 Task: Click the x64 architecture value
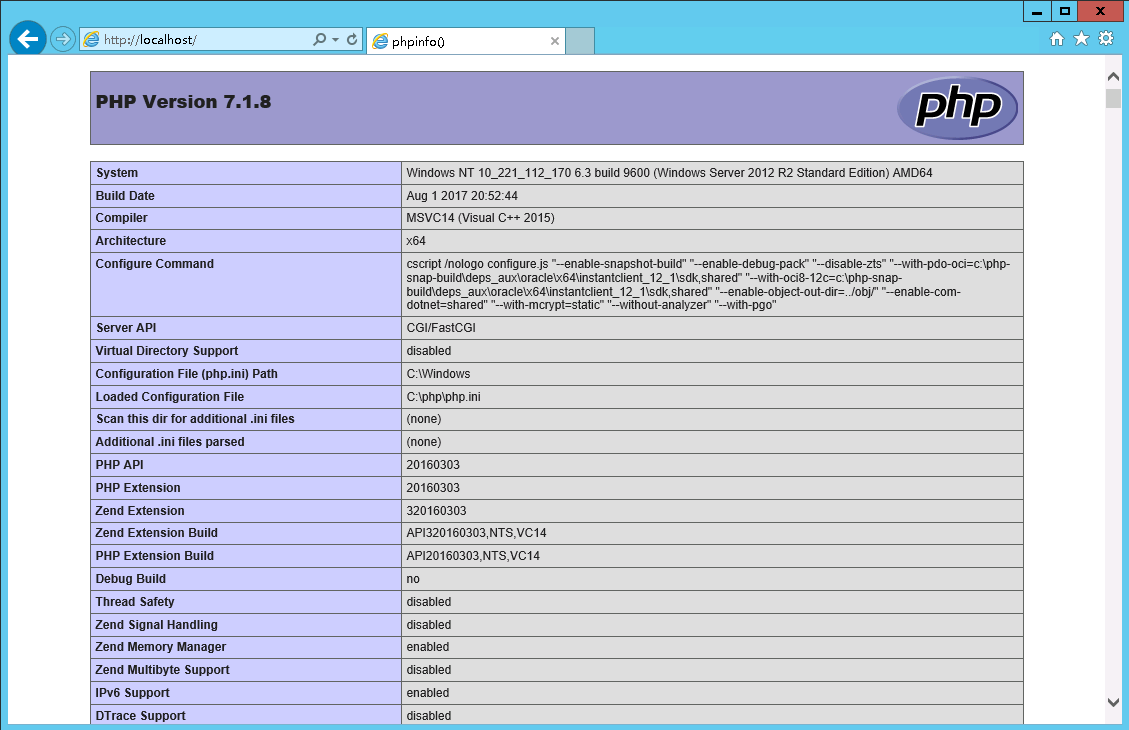(x=415, y=240)
